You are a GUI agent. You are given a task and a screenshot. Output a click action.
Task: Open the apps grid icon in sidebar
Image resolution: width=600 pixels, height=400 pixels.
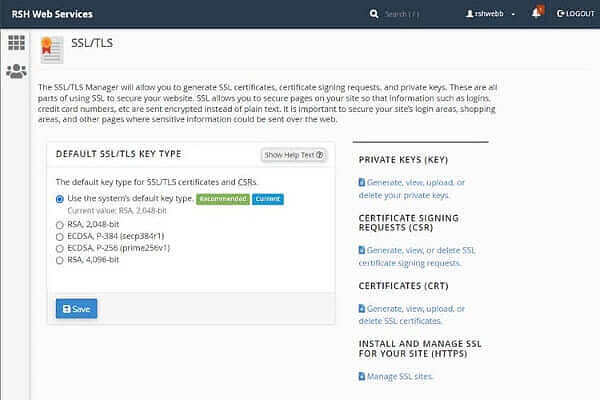coord(16,42)
